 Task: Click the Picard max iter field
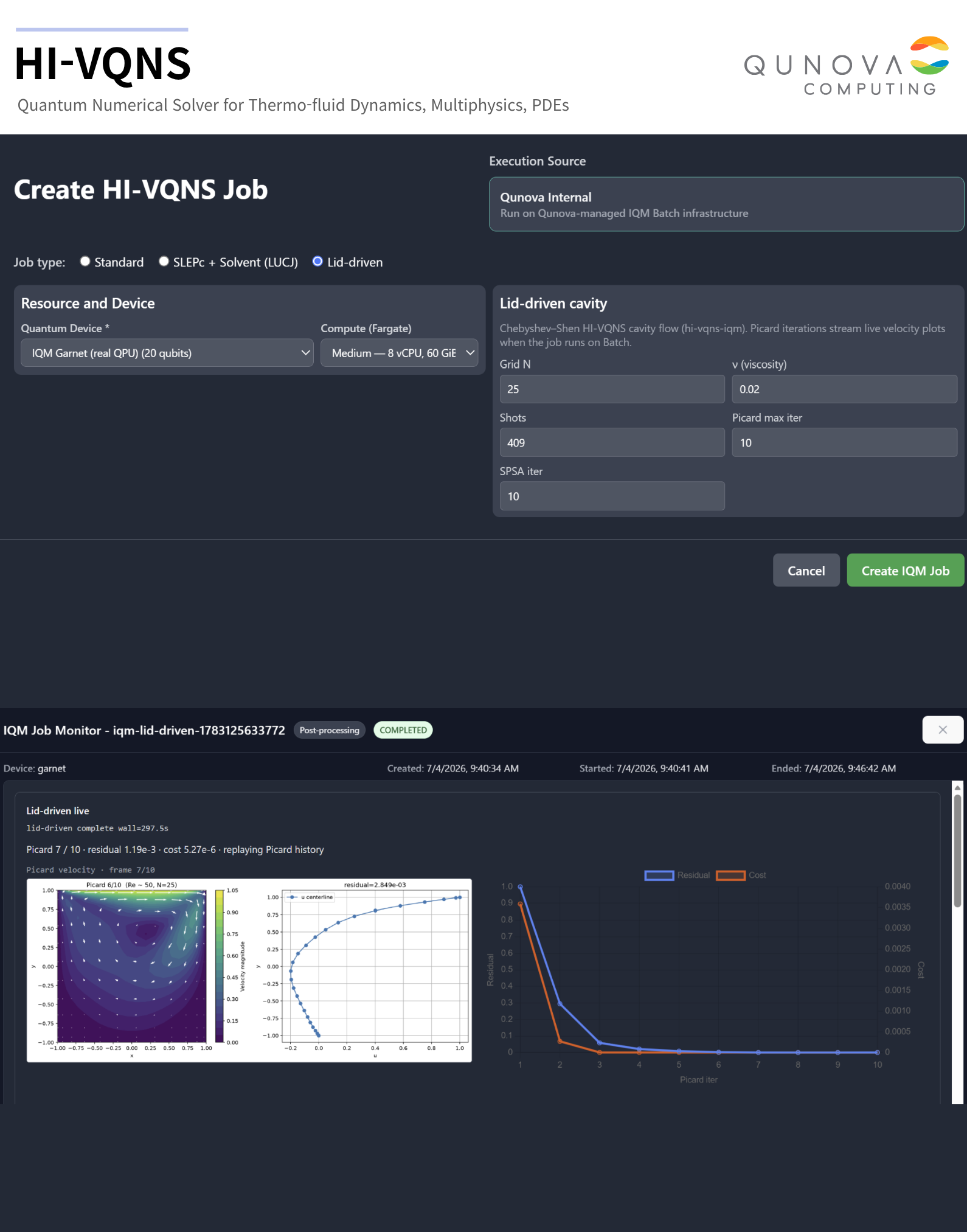tap(844, 442)
